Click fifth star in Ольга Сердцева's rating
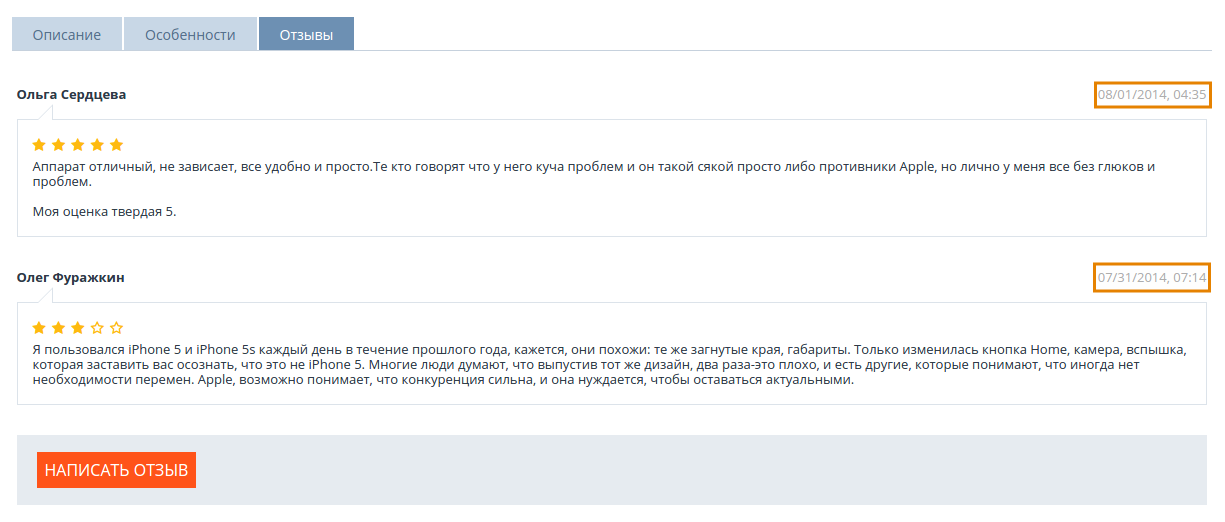This screenshot has width=1225, height=522. 116,145
